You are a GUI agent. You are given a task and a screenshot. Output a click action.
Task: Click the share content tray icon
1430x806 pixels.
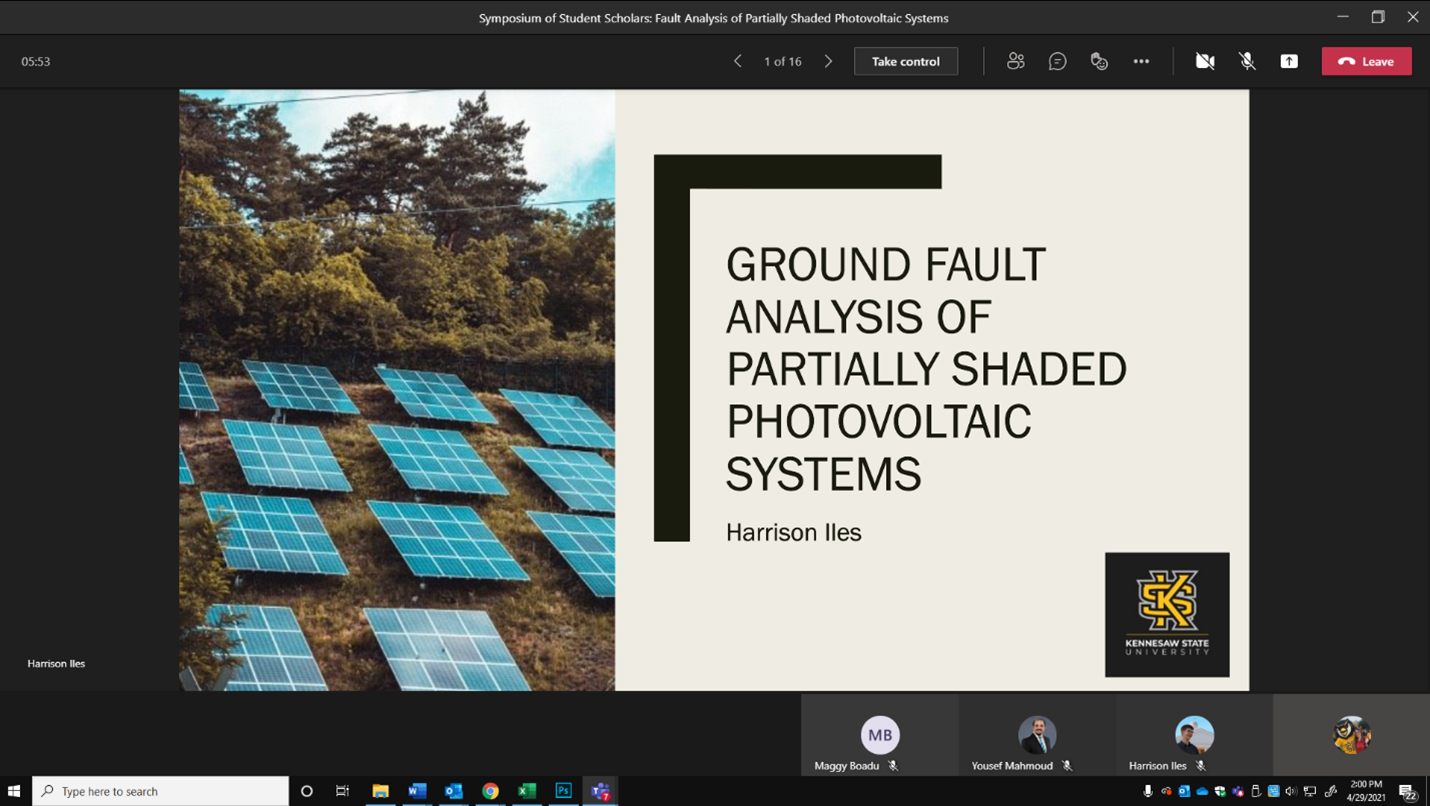click(x=1289, y=61)
